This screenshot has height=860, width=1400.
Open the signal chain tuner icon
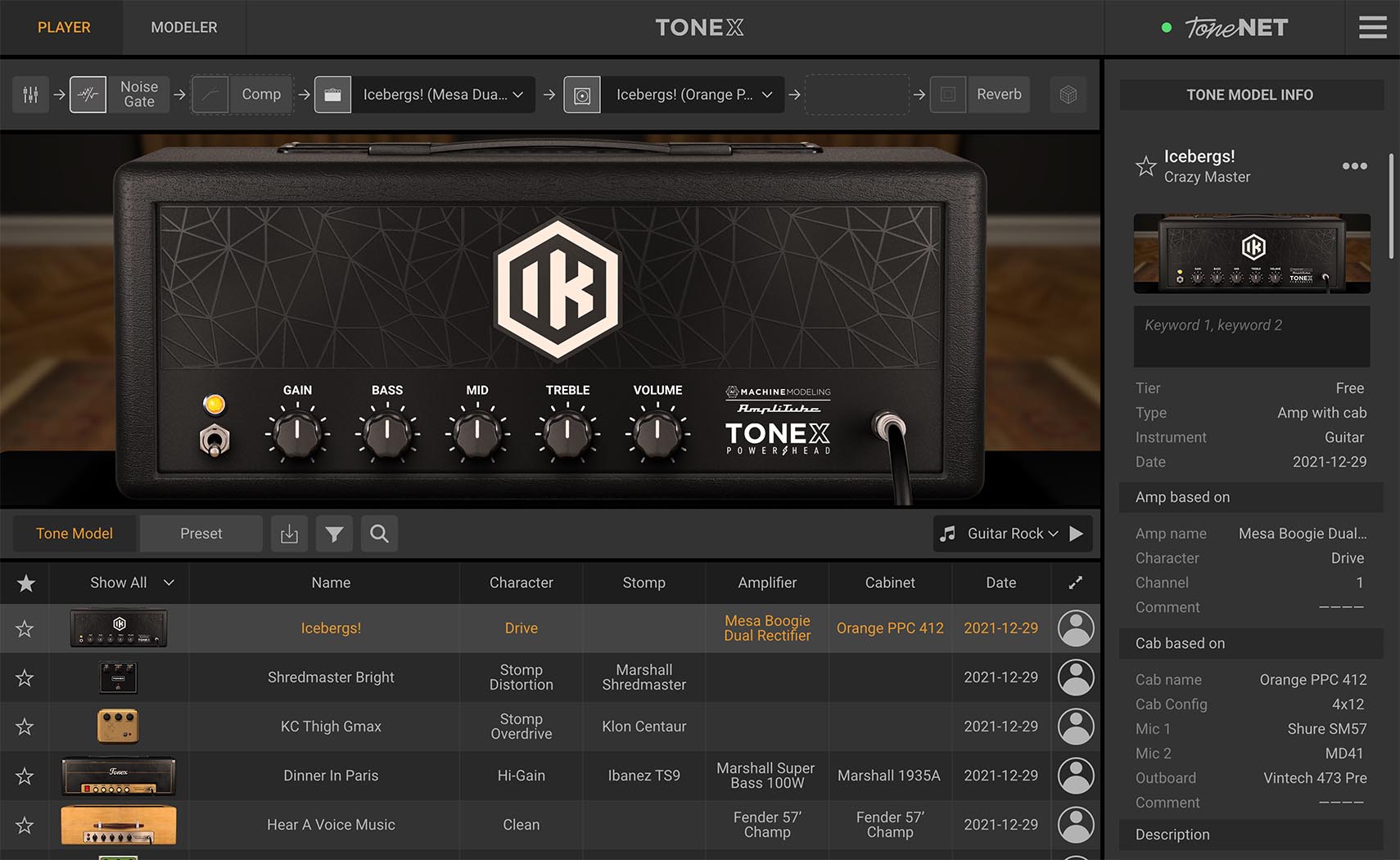[x=30, y=94]
